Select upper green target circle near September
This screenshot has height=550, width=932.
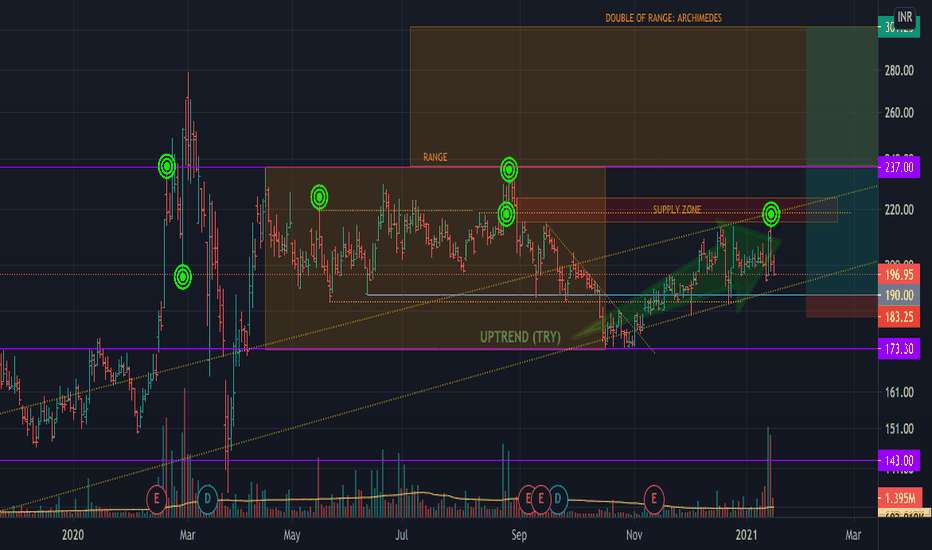tap(509, 169)
